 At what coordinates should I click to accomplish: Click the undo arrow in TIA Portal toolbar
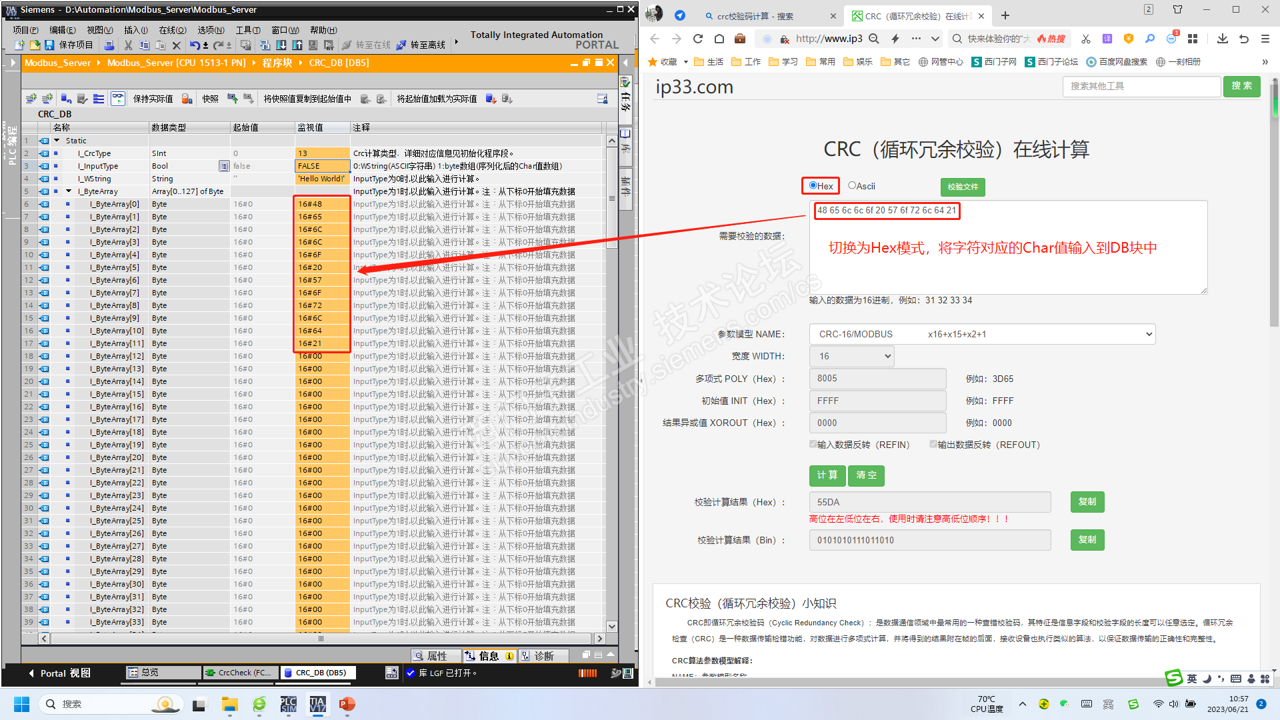pos(195,45)
